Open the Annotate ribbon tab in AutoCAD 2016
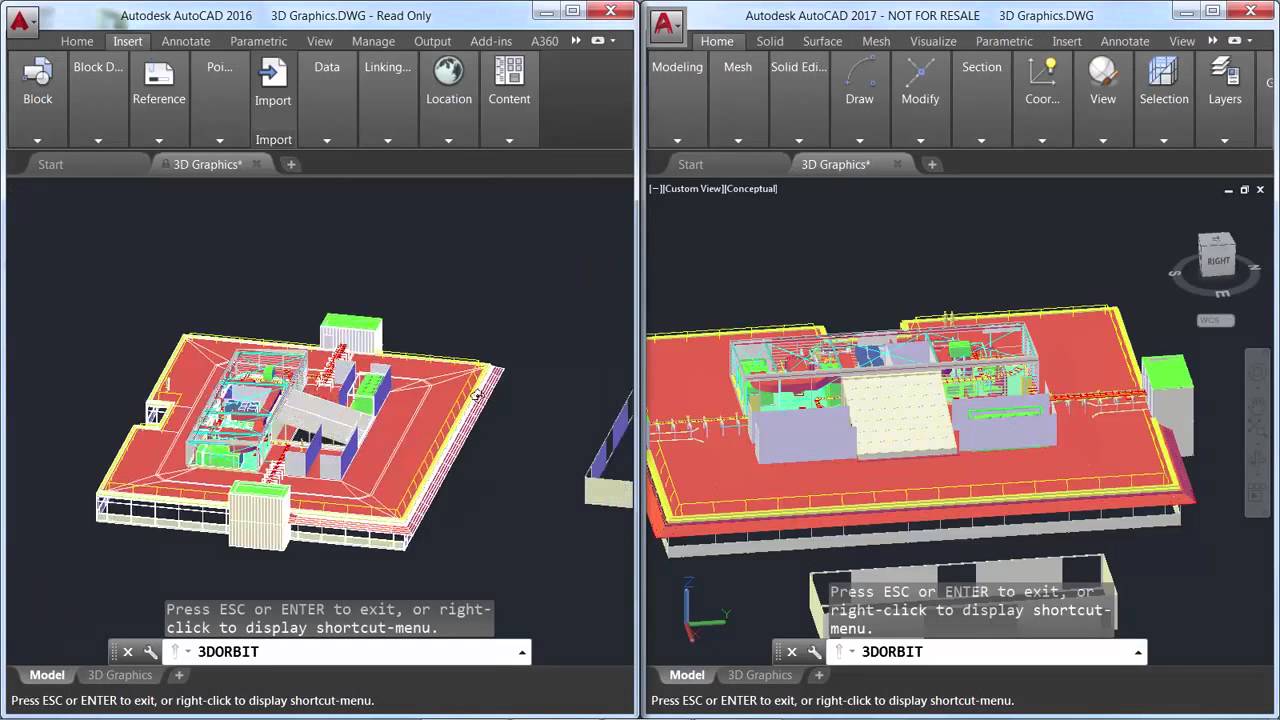This screenshot has height=720, width=1280. pos(186,41)
